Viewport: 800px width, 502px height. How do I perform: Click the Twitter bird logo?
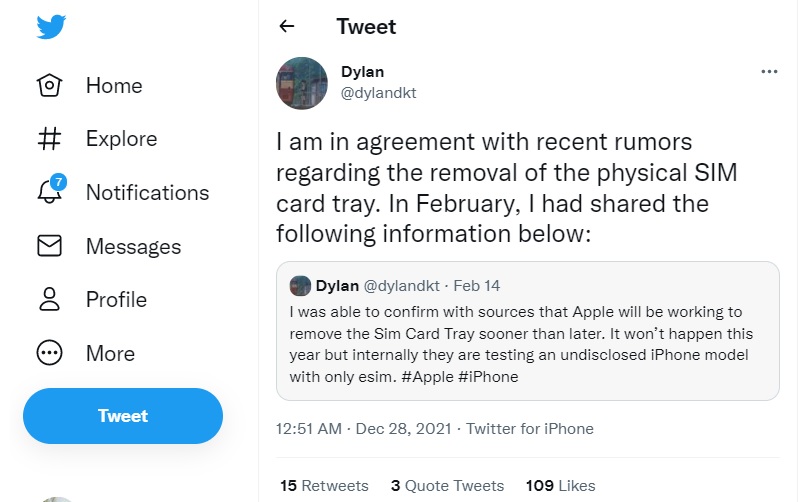pyautogui.click(x=51, y=28)
